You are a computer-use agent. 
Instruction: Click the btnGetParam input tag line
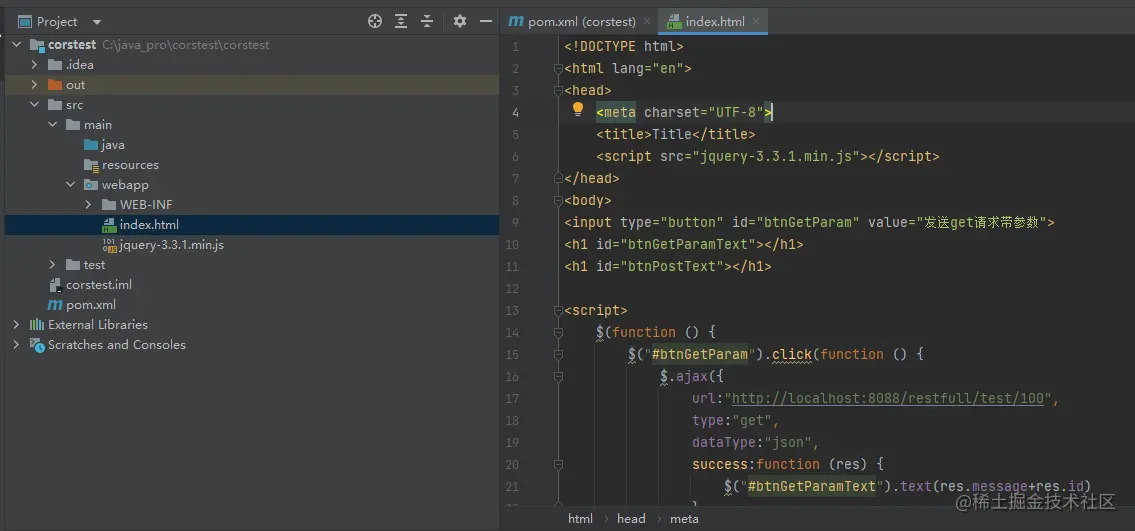click(x=809, y=222)
